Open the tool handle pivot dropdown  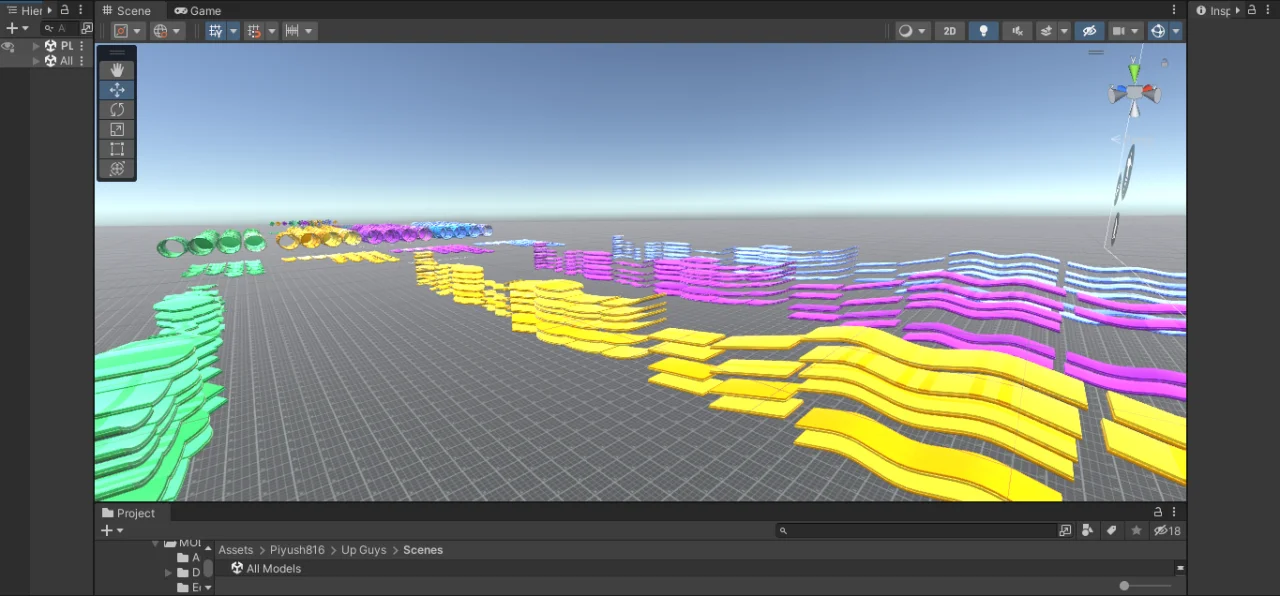coord(127,31)
